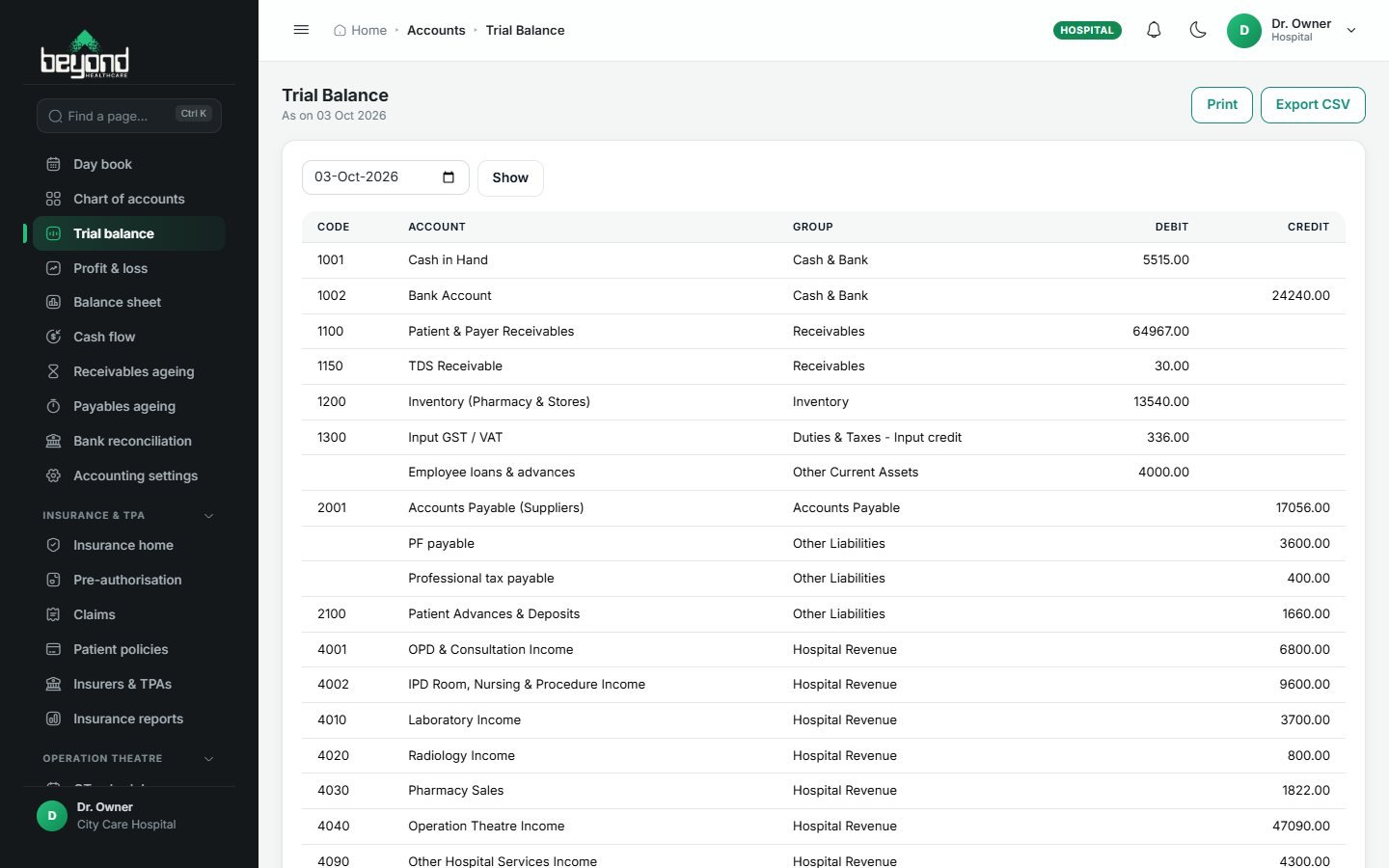
Task: Click the Bank reconciliation icon
Action: 53,441
